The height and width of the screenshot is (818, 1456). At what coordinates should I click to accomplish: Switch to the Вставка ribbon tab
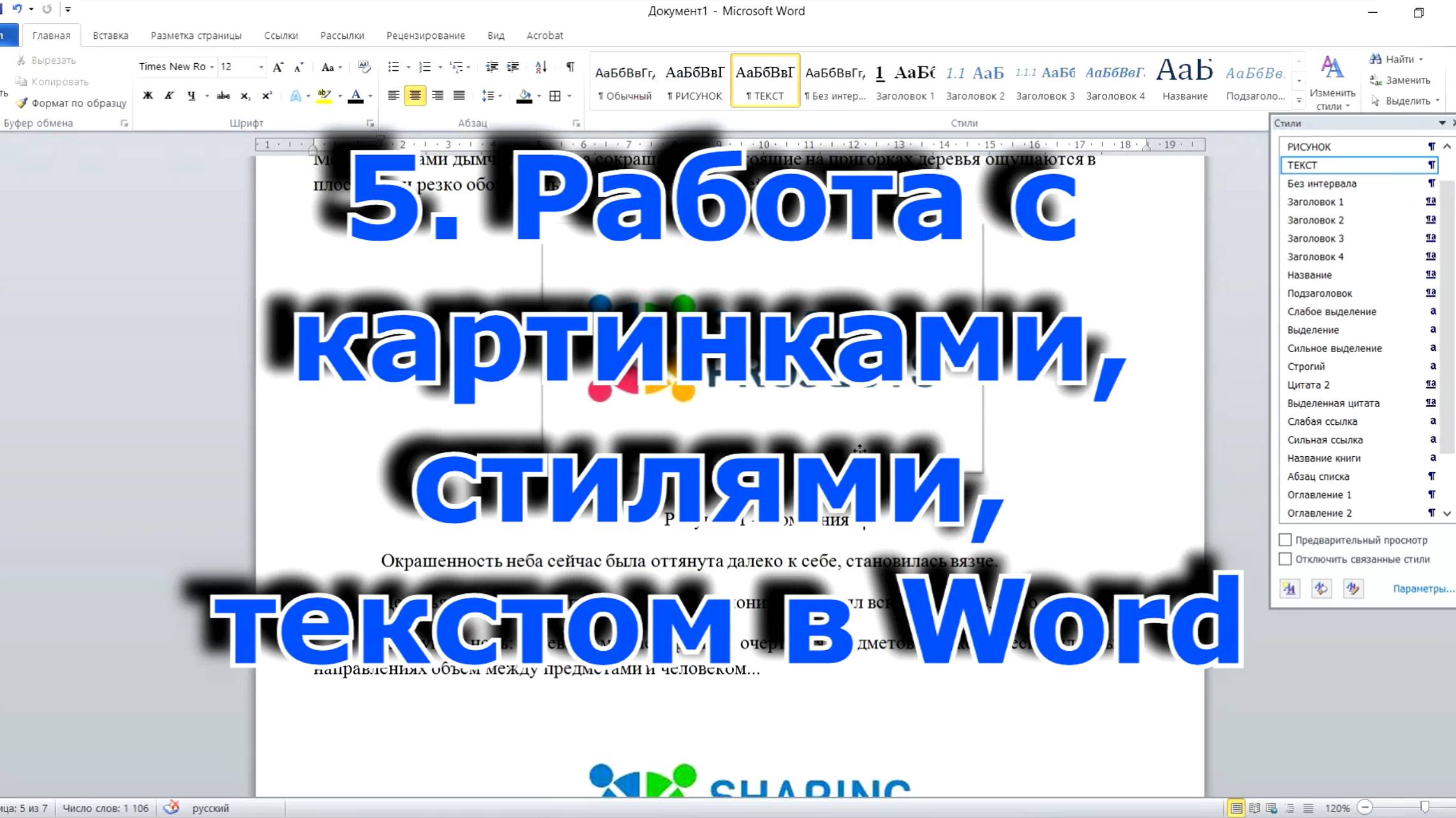110,35
